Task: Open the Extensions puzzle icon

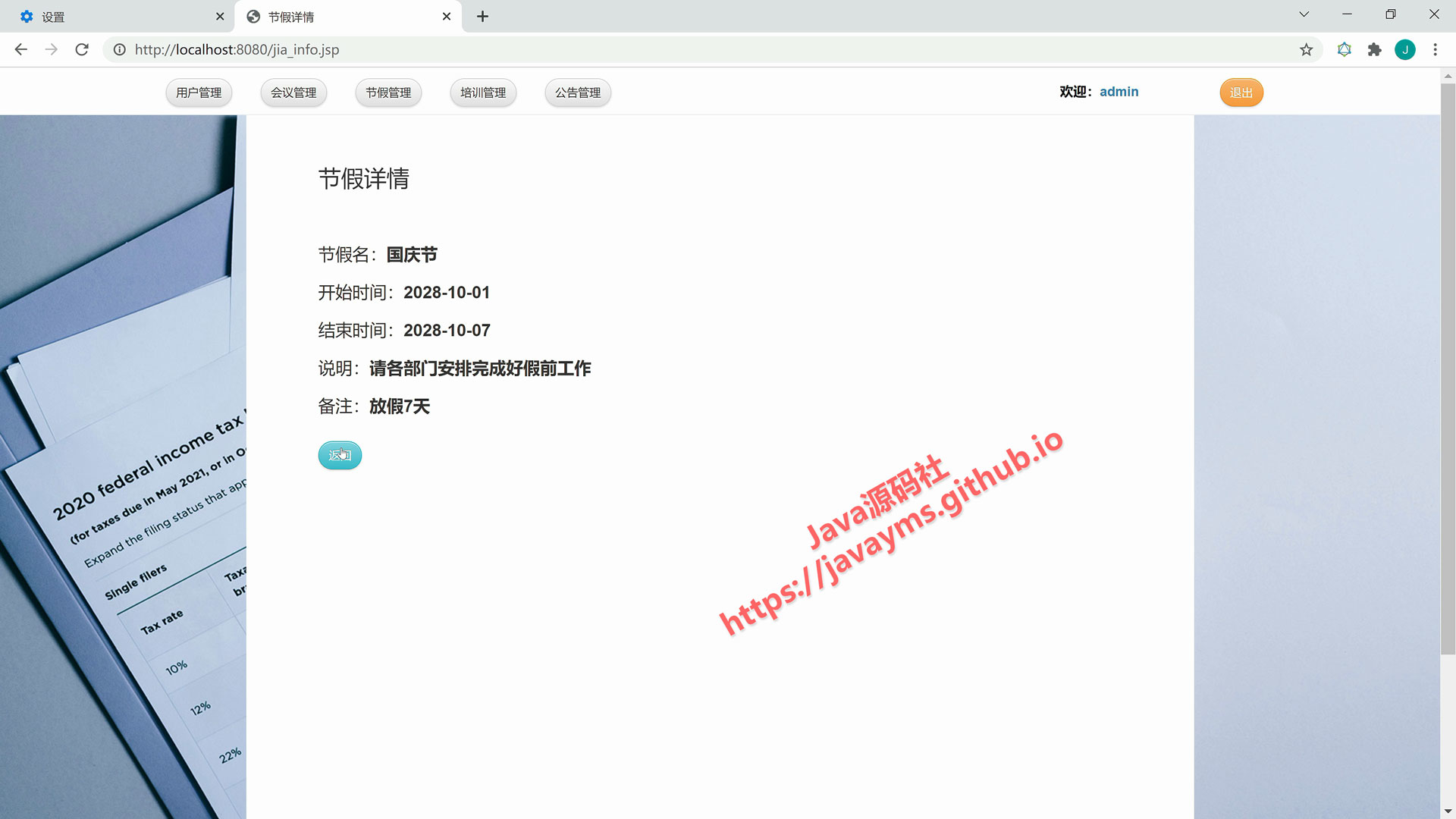Action: click(x=1374, y=49)
